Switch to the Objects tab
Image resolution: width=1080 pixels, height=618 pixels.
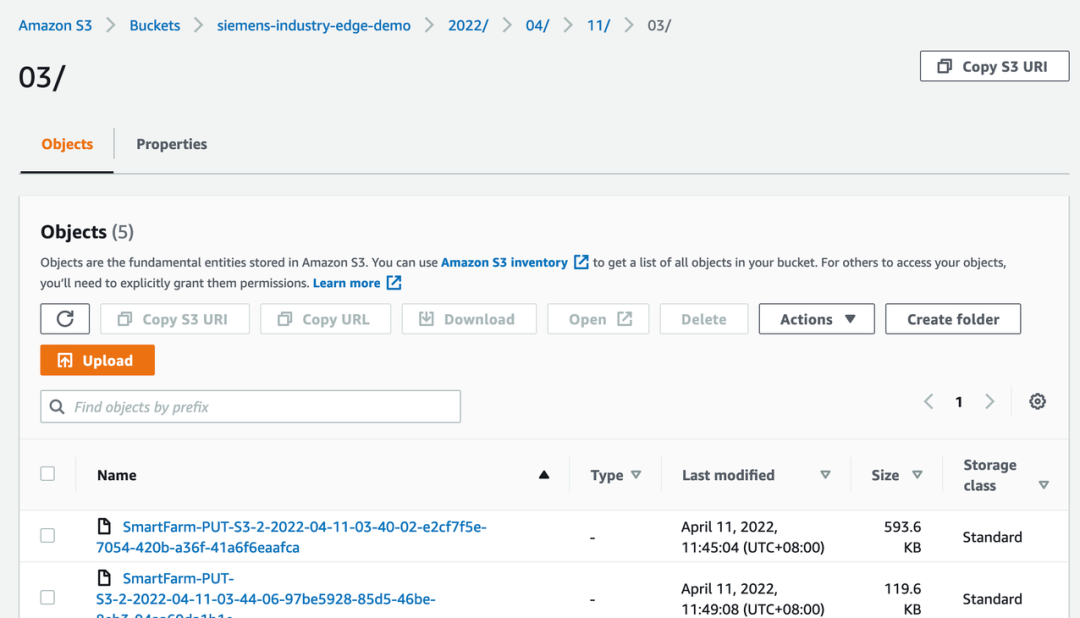pos(67,144)
